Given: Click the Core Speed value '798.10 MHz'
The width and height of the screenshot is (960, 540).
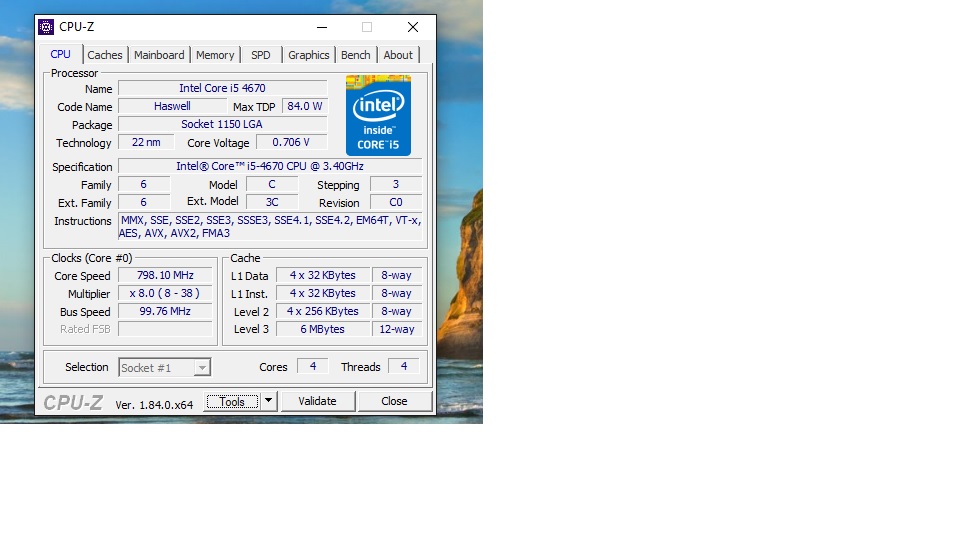Looking at the screenshot, I should point(165,276).
